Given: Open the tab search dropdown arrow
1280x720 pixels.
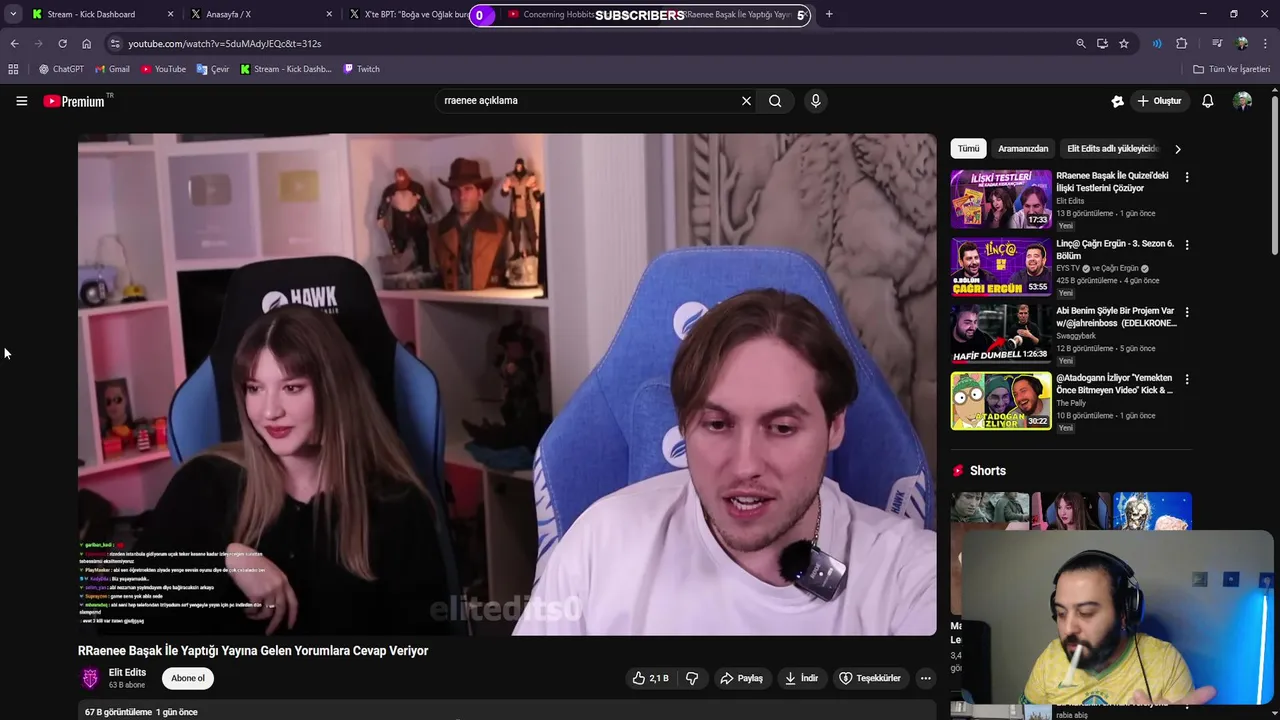Looking at the screenshot, I should click(12, 14).
